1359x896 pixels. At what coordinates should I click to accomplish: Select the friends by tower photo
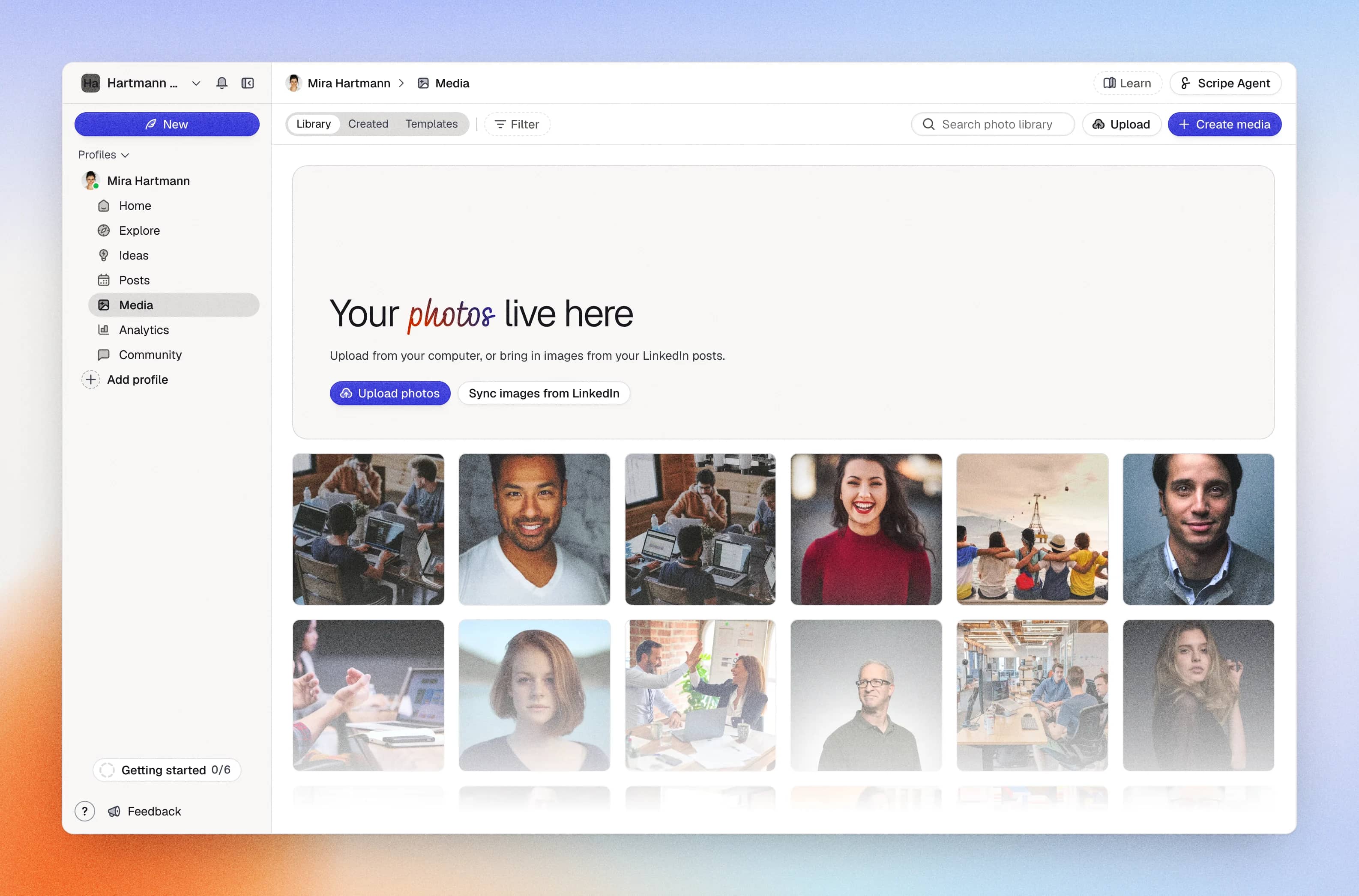pyautogui.click(x=1032, y=529)
